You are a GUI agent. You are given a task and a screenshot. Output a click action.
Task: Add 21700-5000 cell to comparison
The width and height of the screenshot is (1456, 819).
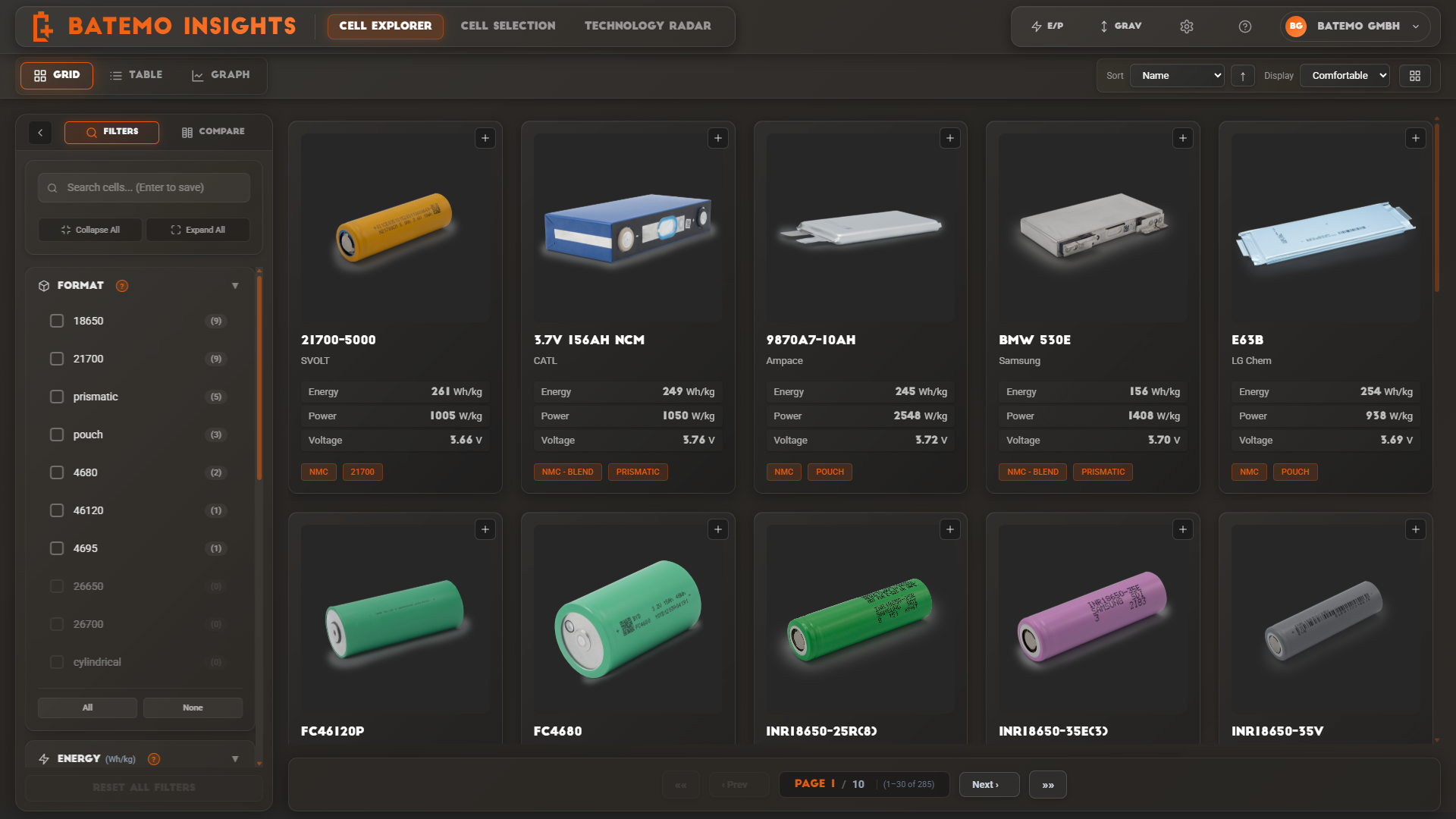tap(485, 137)
